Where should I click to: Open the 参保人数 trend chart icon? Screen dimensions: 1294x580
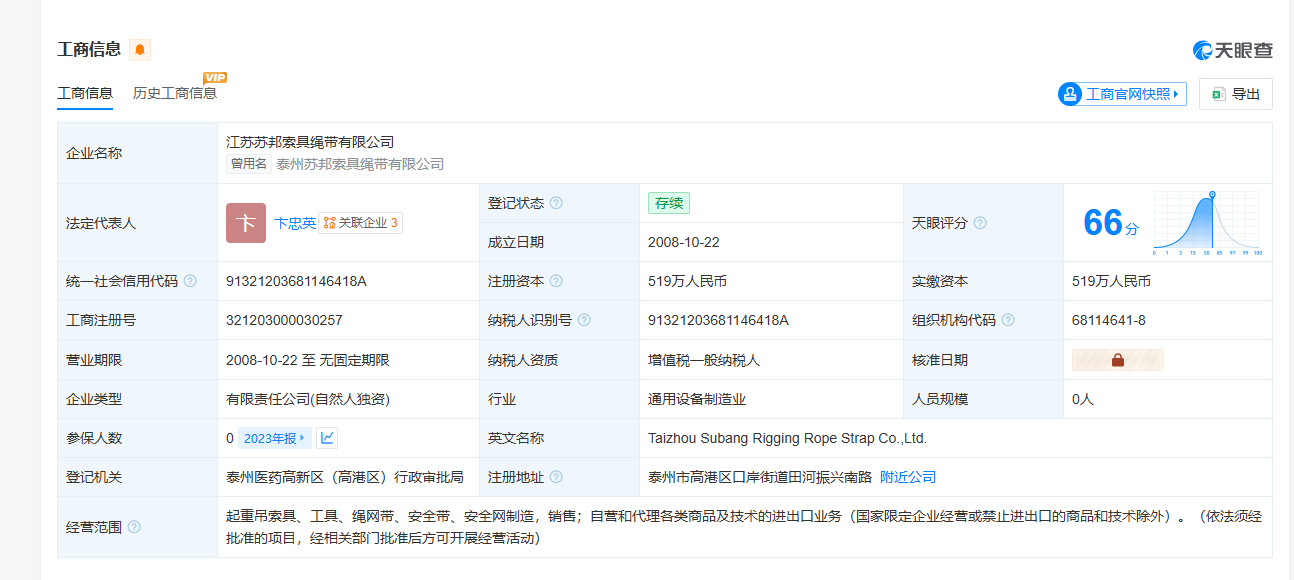pyautogui.click(x=328, y=438)
